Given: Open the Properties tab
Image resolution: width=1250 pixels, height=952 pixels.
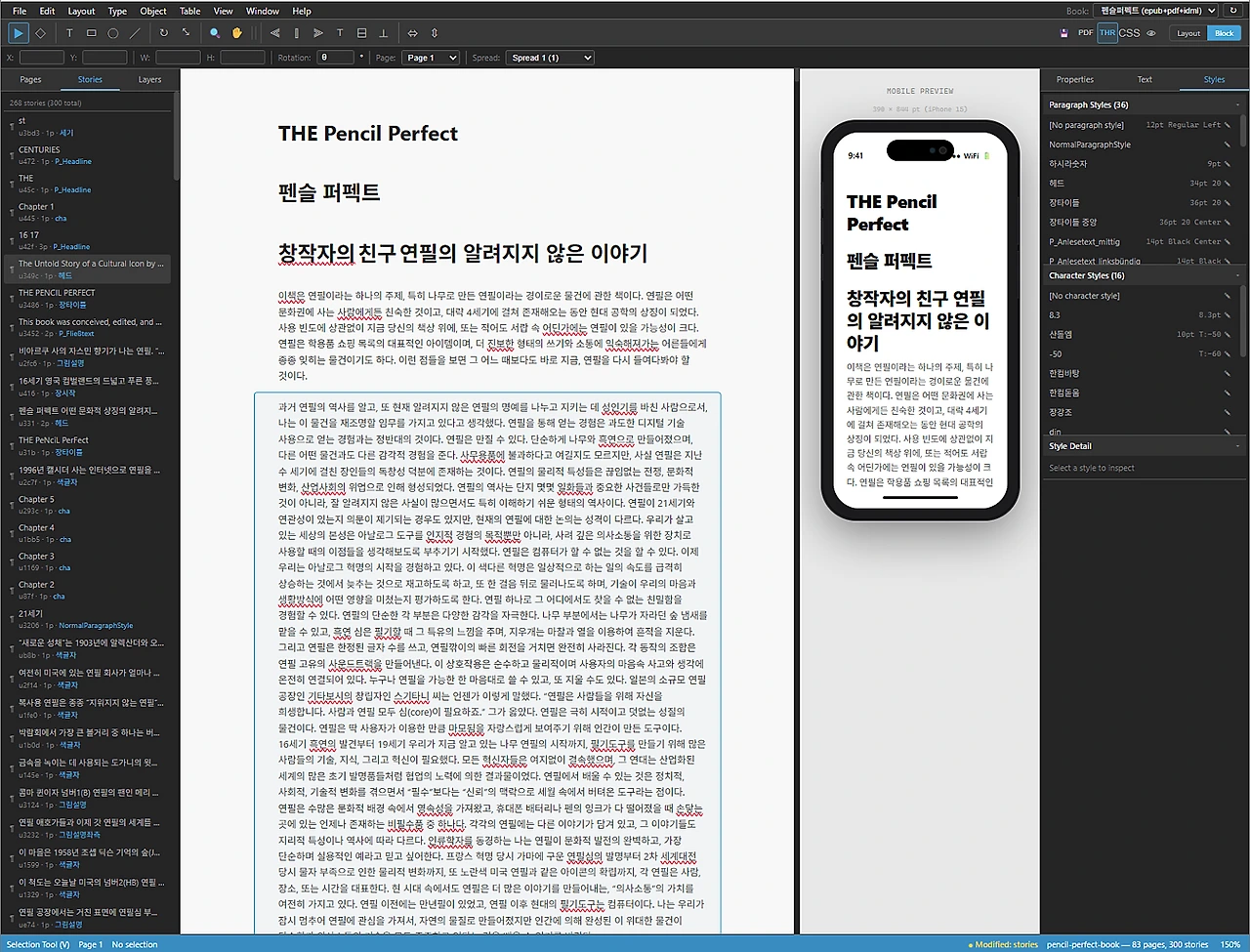Looking at the screenshot, I should [1075, 79].
